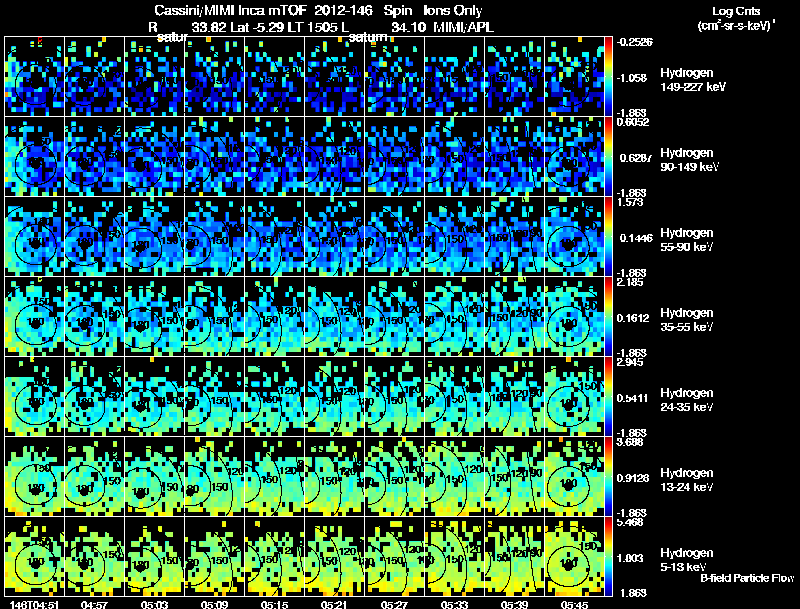Click the color scale bar for Hydrogen 5-13 keV

tap(608, 556)
